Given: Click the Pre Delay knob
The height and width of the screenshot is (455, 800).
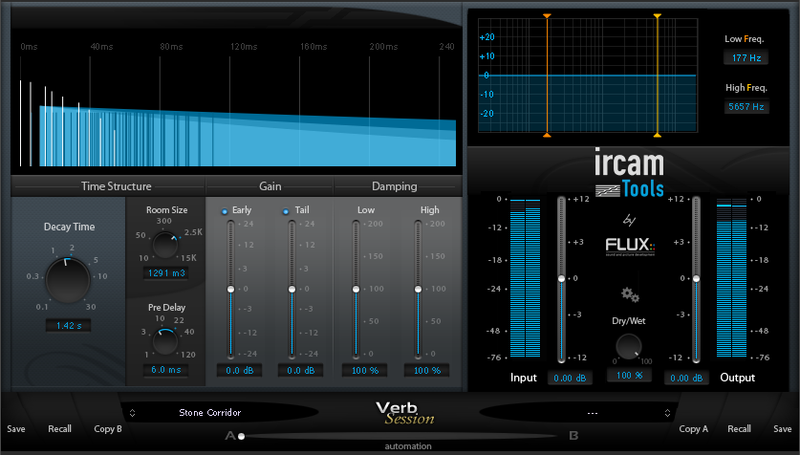Looking at the screenshot, I should [x=166, y=342].
